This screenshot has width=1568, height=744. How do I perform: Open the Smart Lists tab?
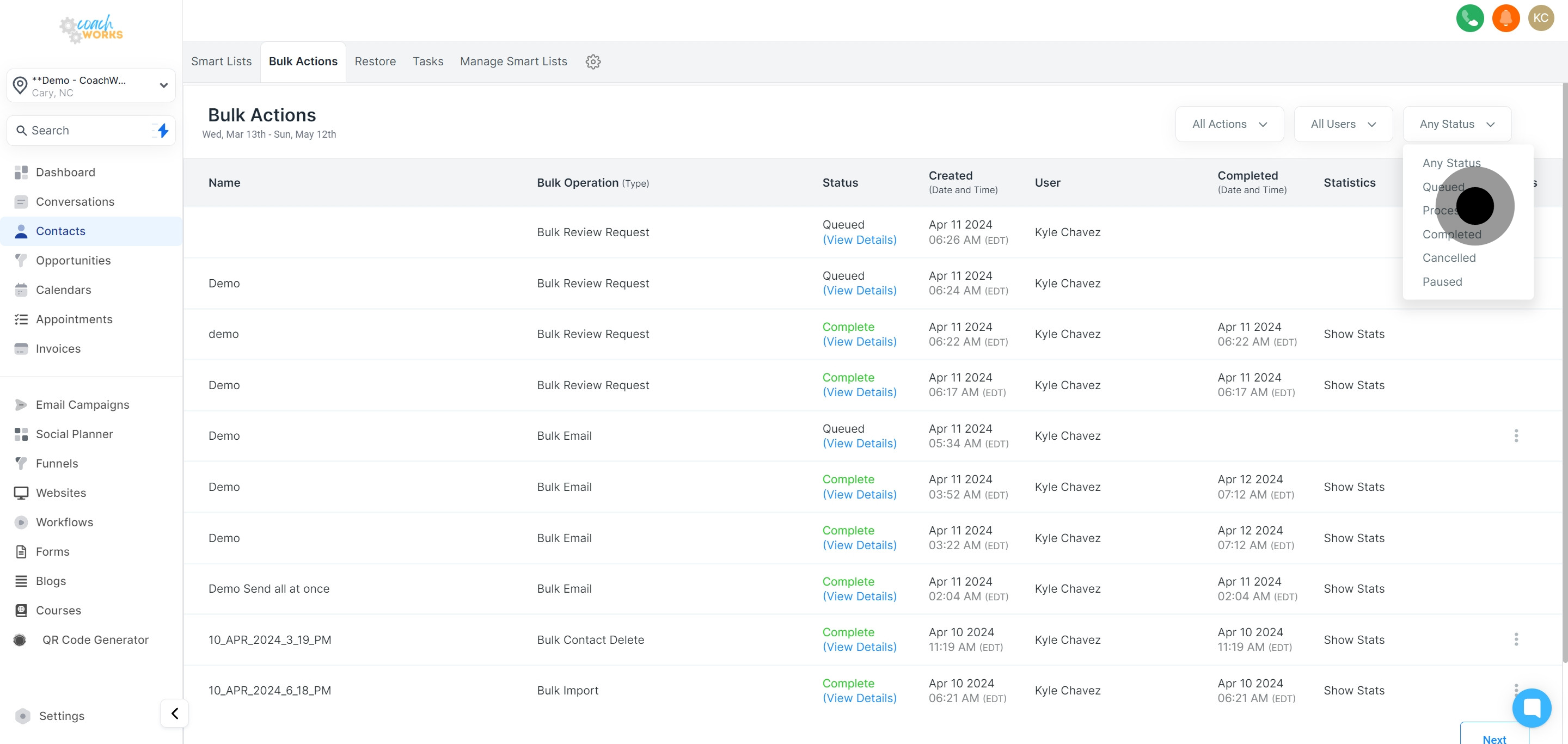click(221, 62)
